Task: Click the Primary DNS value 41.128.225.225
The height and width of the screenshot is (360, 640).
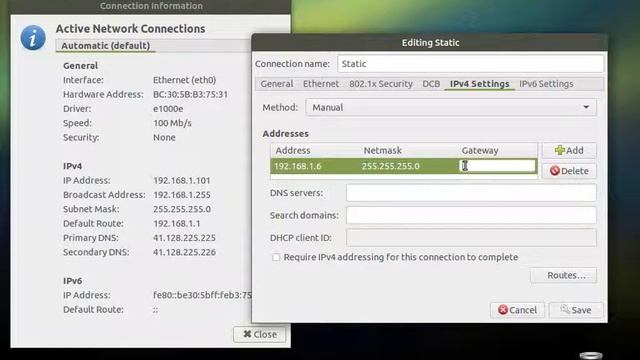Action: coord(184,238)
